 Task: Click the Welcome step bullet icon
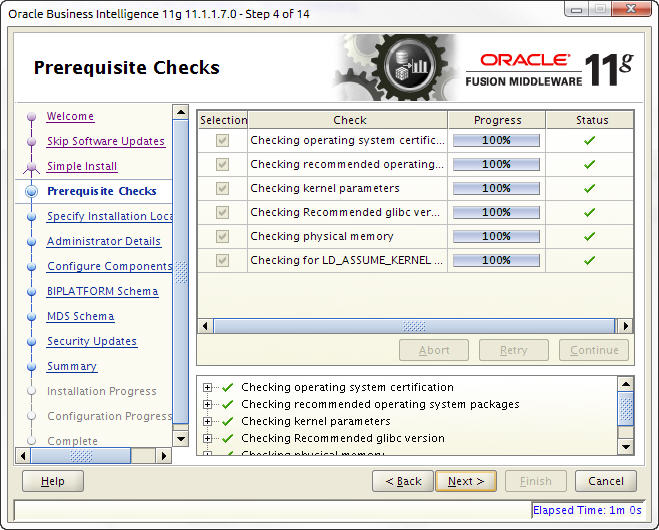pos(32,116)
